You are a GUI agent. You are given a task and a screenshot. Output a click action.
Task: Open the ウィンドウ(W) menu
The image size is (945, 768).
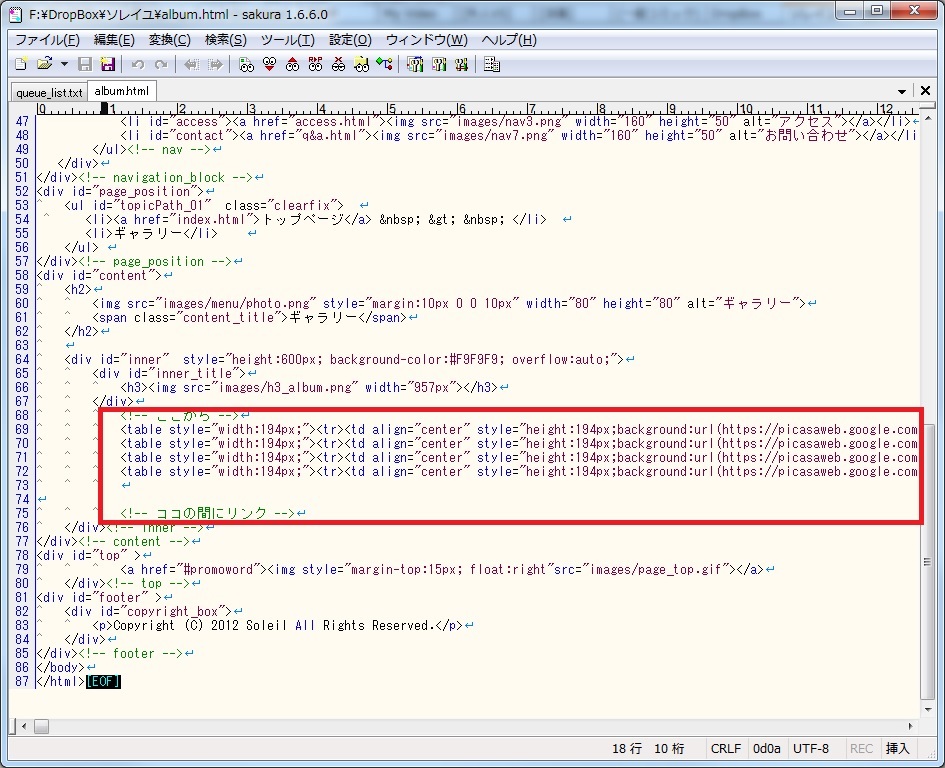pyautogui.click(x=426, y=40)
